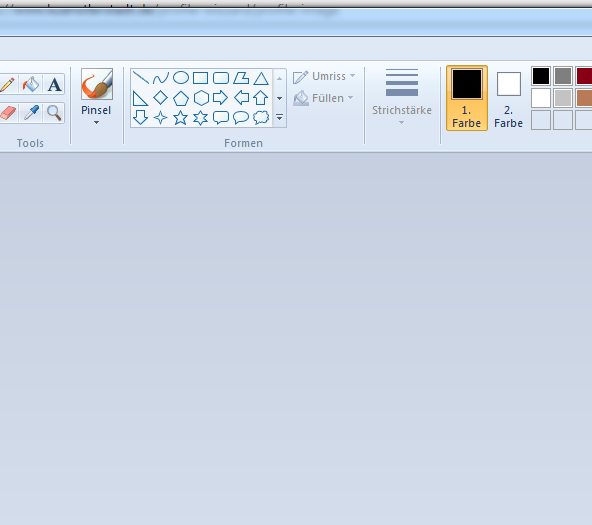This screenshot has height=525, width=592.
Task: Choose the rounded rectangle callout shape
Action: click(221, 118)
